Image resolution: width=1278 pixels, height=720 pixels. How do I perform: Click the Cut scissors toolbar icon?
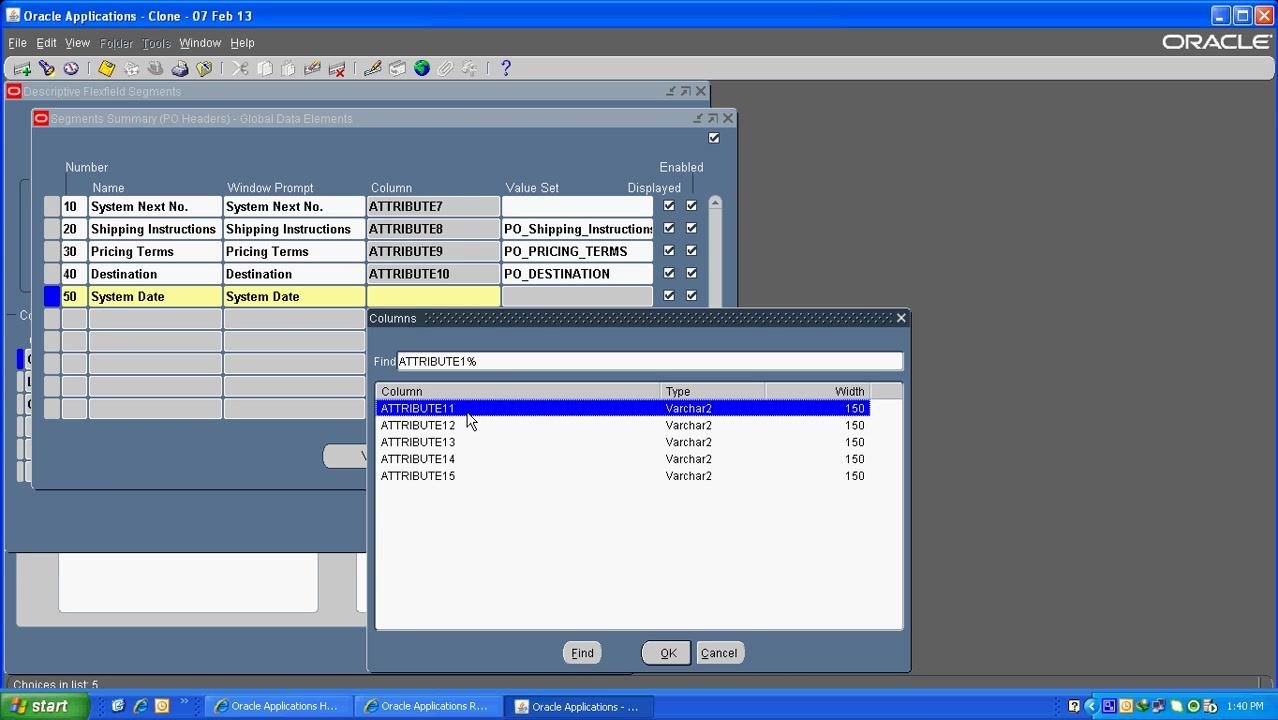pos(240,69)
